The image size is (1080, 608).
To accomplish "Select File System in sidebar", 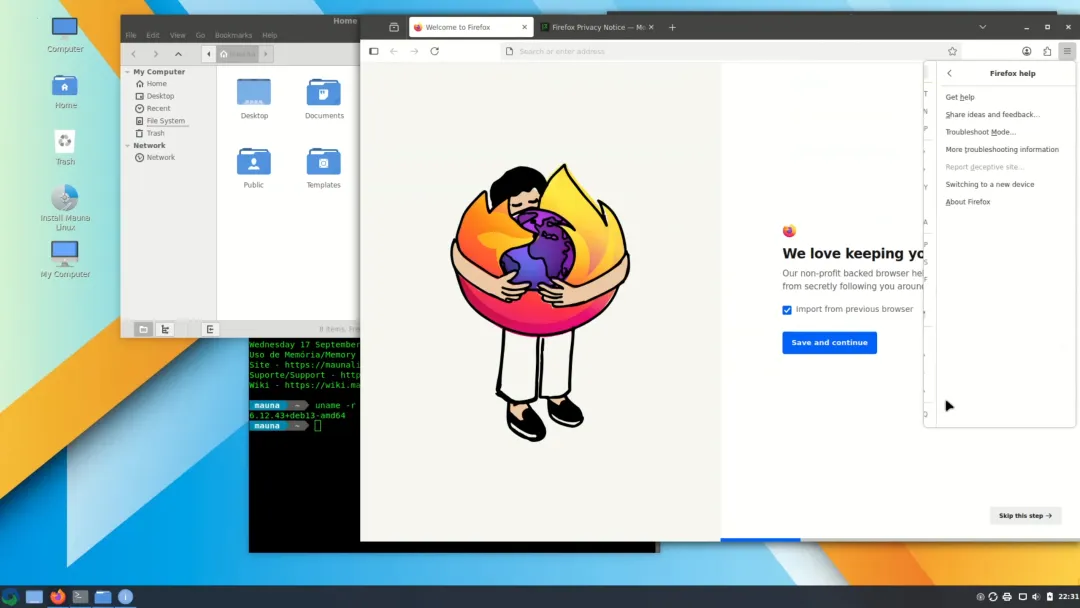I will [x=165, y=120].
